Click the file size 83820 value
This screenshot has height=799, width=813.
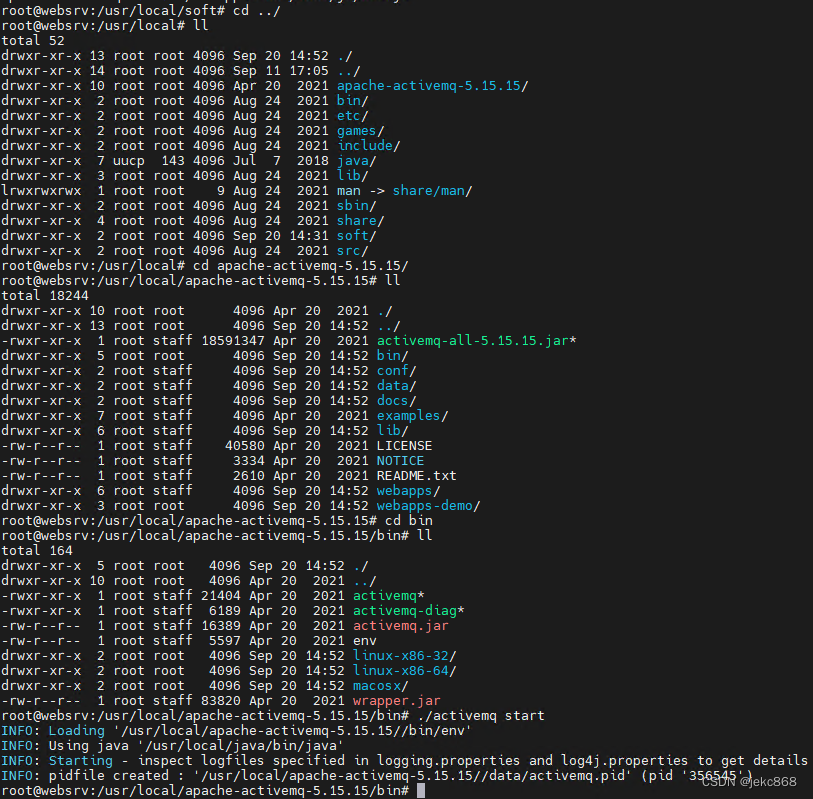coord(221,701)
